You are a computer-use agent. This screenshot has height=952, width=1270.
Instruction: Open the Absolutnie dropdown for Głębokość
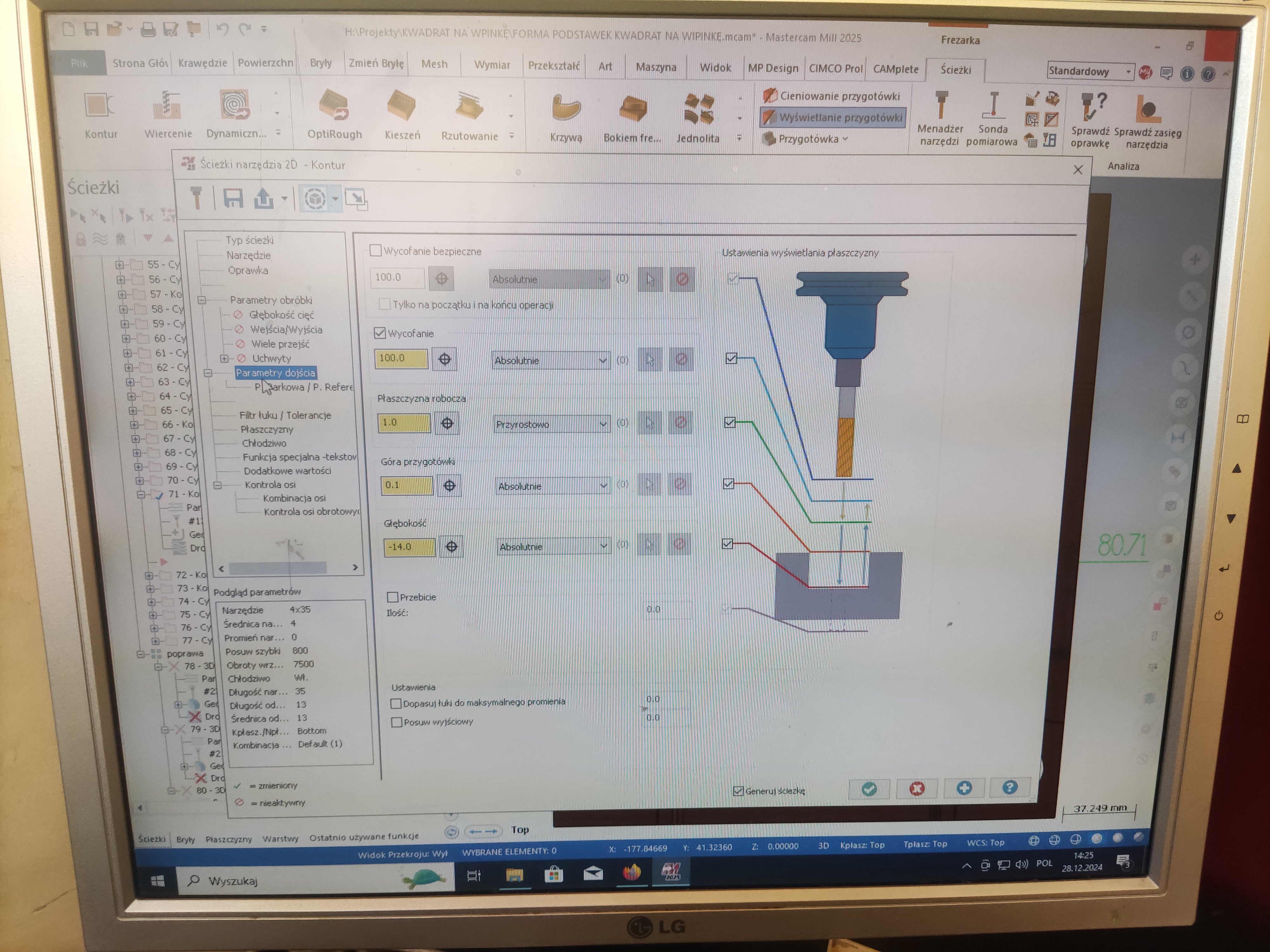[x=553, y=546]
